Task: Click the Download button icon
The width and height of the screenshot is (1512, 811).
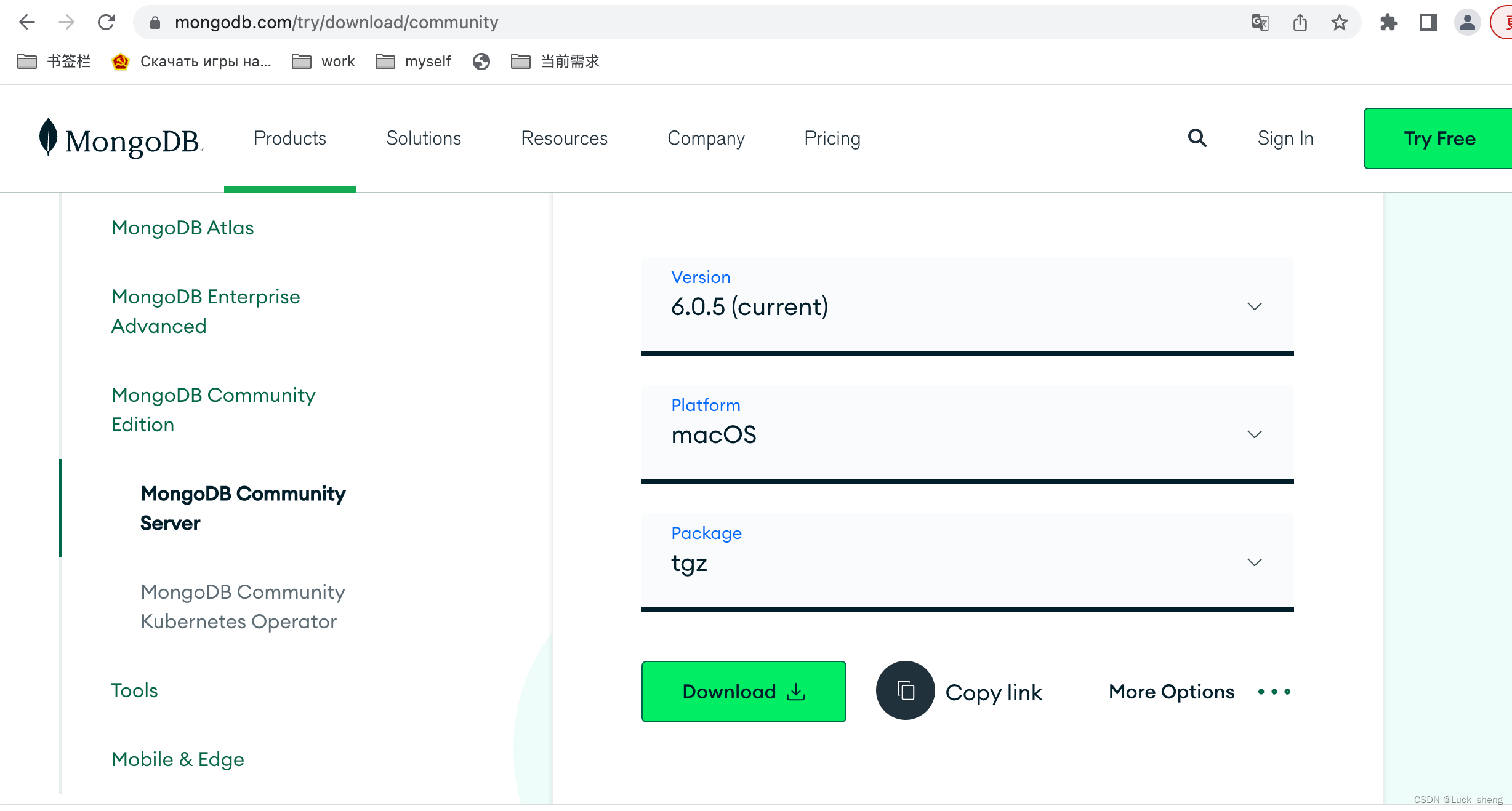Action: point(795,691)
